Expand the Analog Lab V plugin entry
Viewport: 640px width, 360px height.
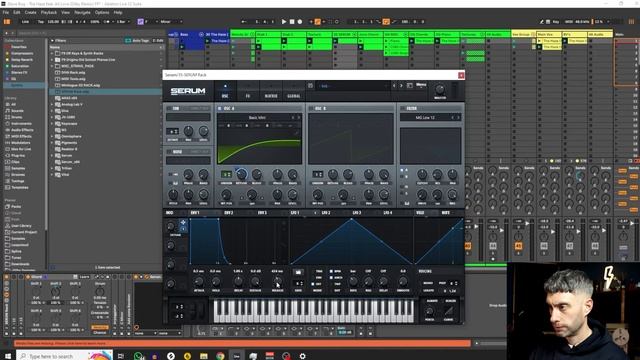(x=52, y=104)
